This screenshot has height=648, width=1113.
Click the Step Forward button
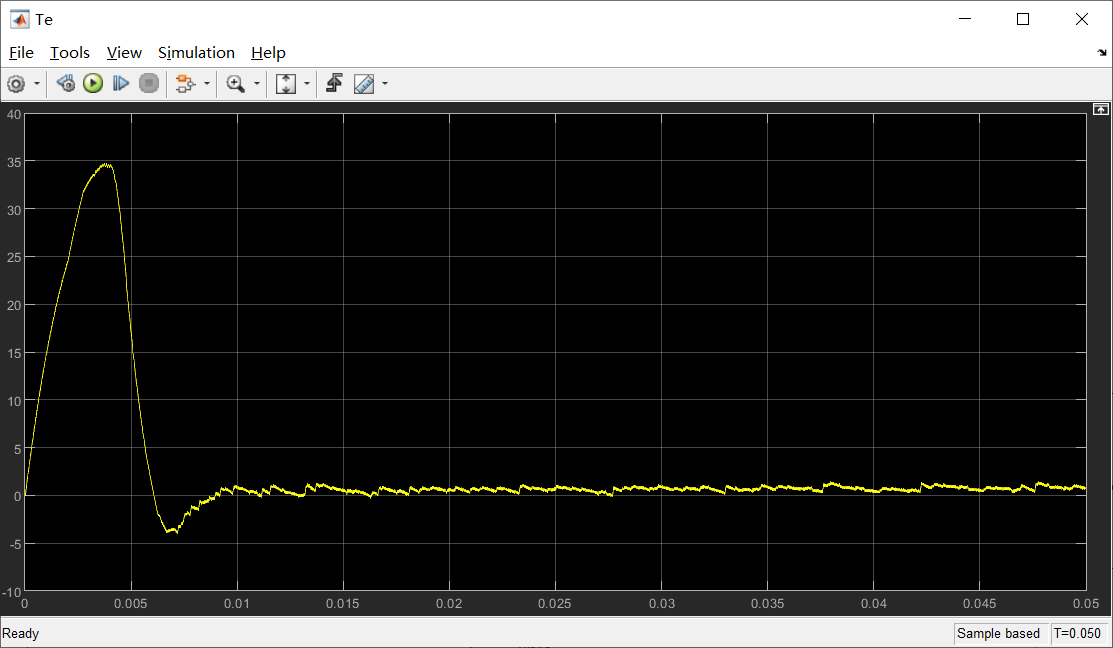[121, 84]
